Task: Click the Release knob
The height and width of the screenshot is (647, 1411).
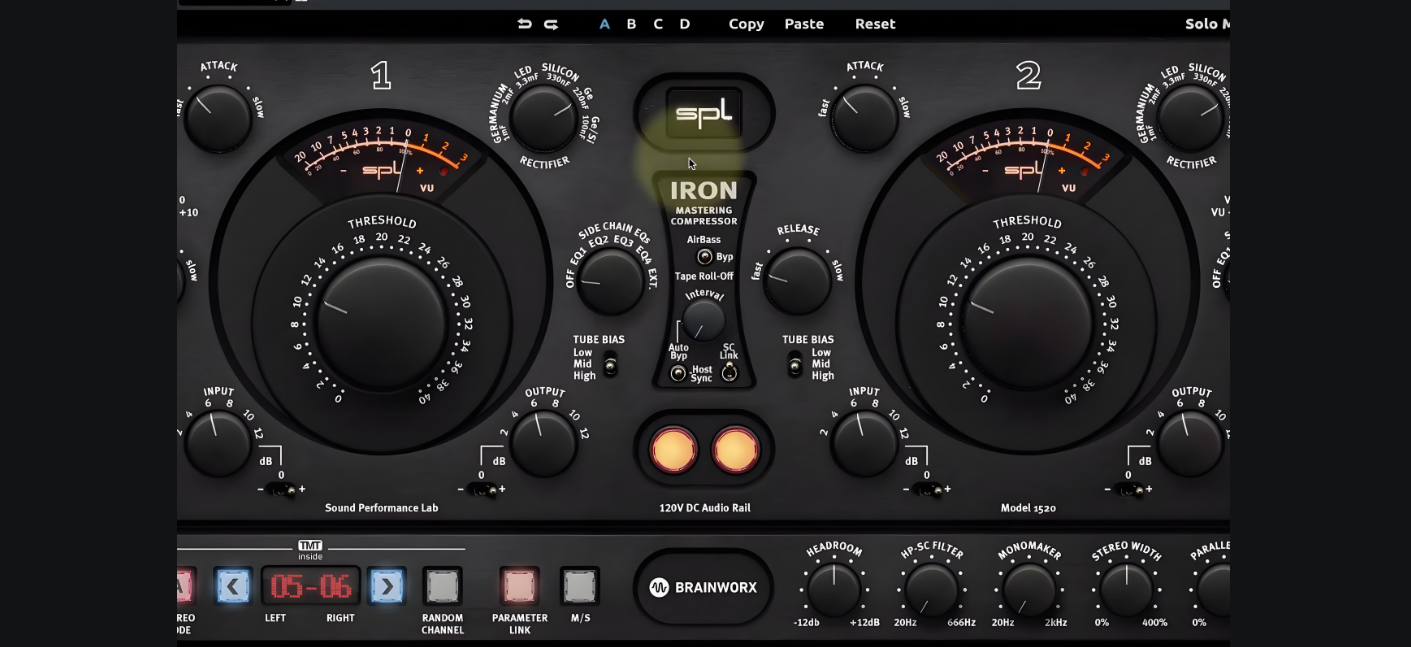Action: point(797,281)
